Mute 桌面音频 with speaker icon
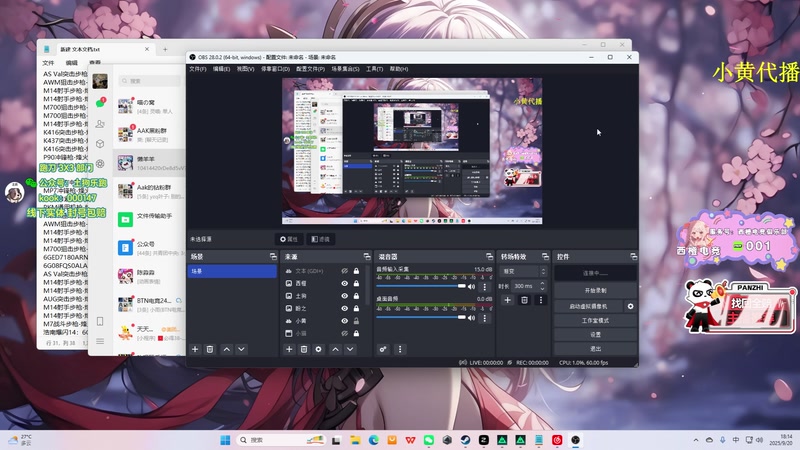This screenshot has width=800, height=450. (471, 318)
